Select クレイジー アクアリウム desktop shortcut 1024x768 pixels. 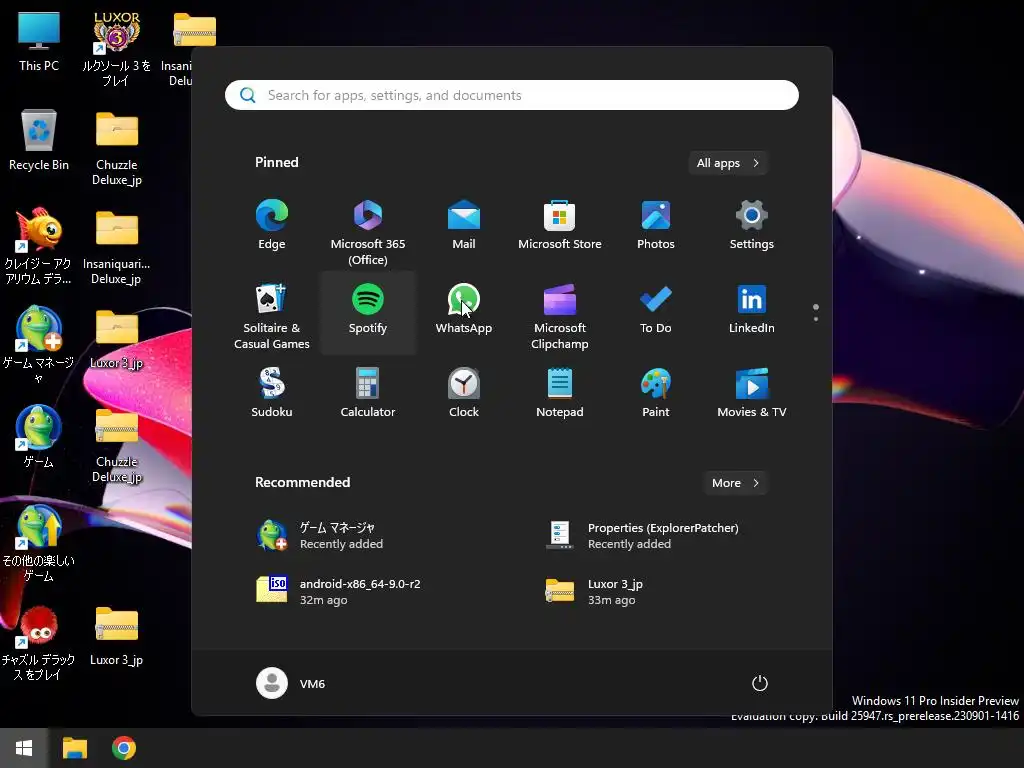coord(39,247)
